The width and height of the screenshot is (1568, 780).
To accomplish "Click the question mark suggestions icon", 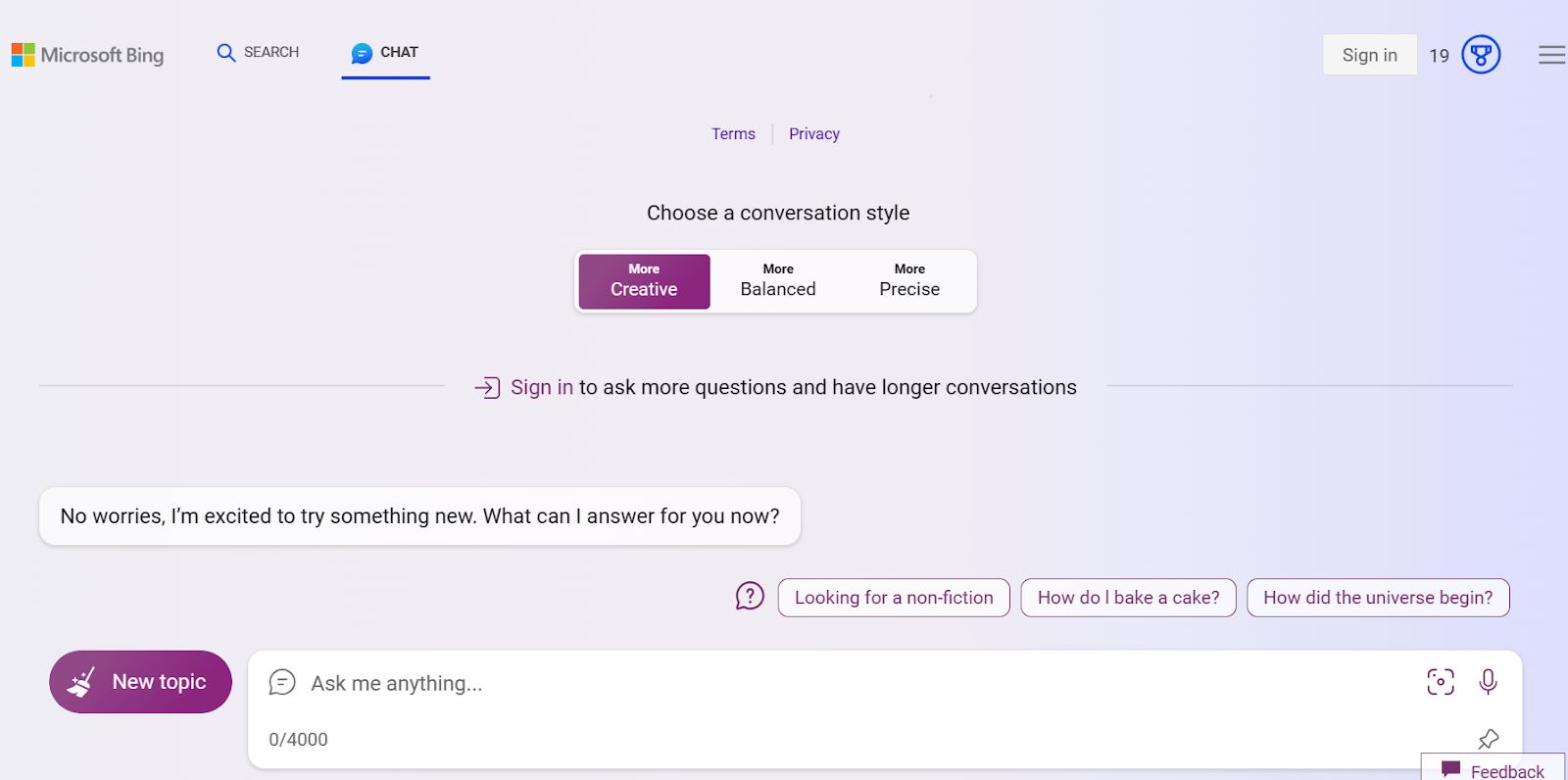I will pos(750,596).
